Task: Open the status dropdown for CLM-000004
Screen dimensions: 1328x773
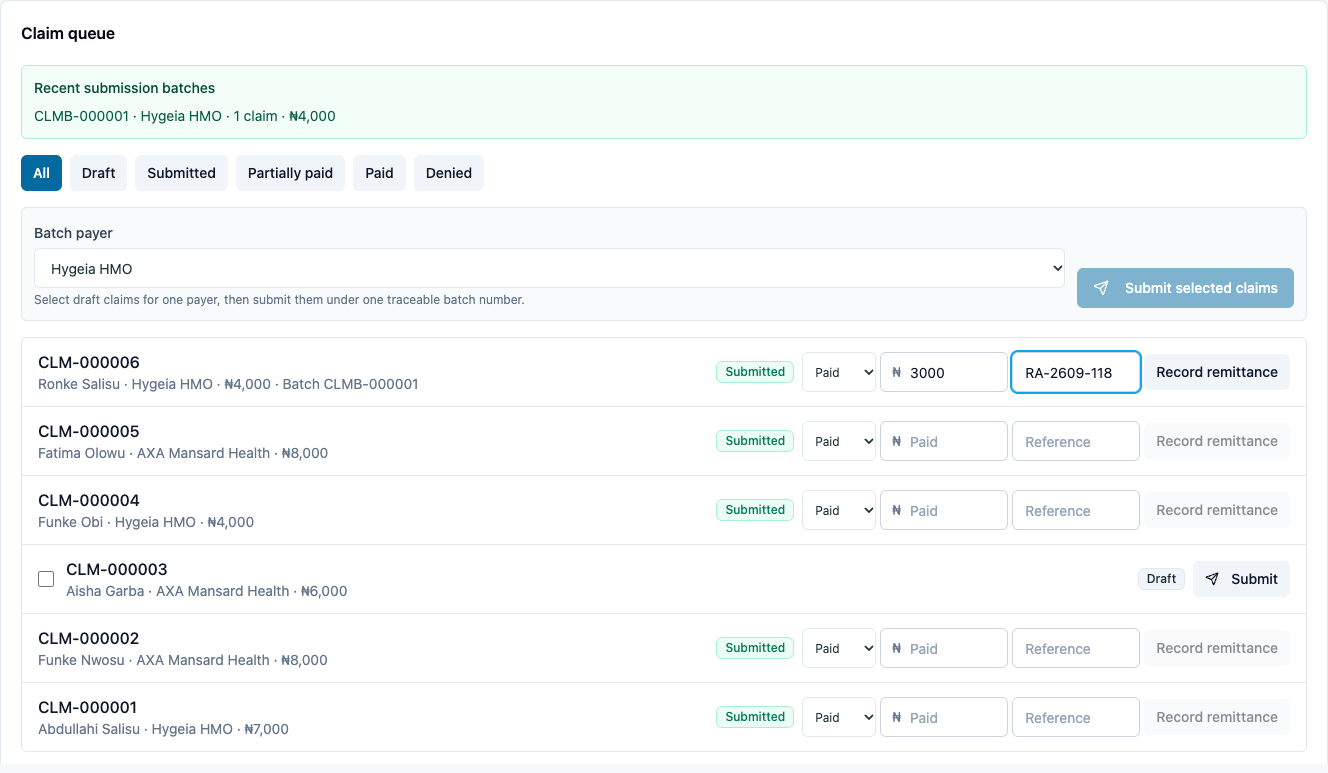Action: tap(839, 510)
